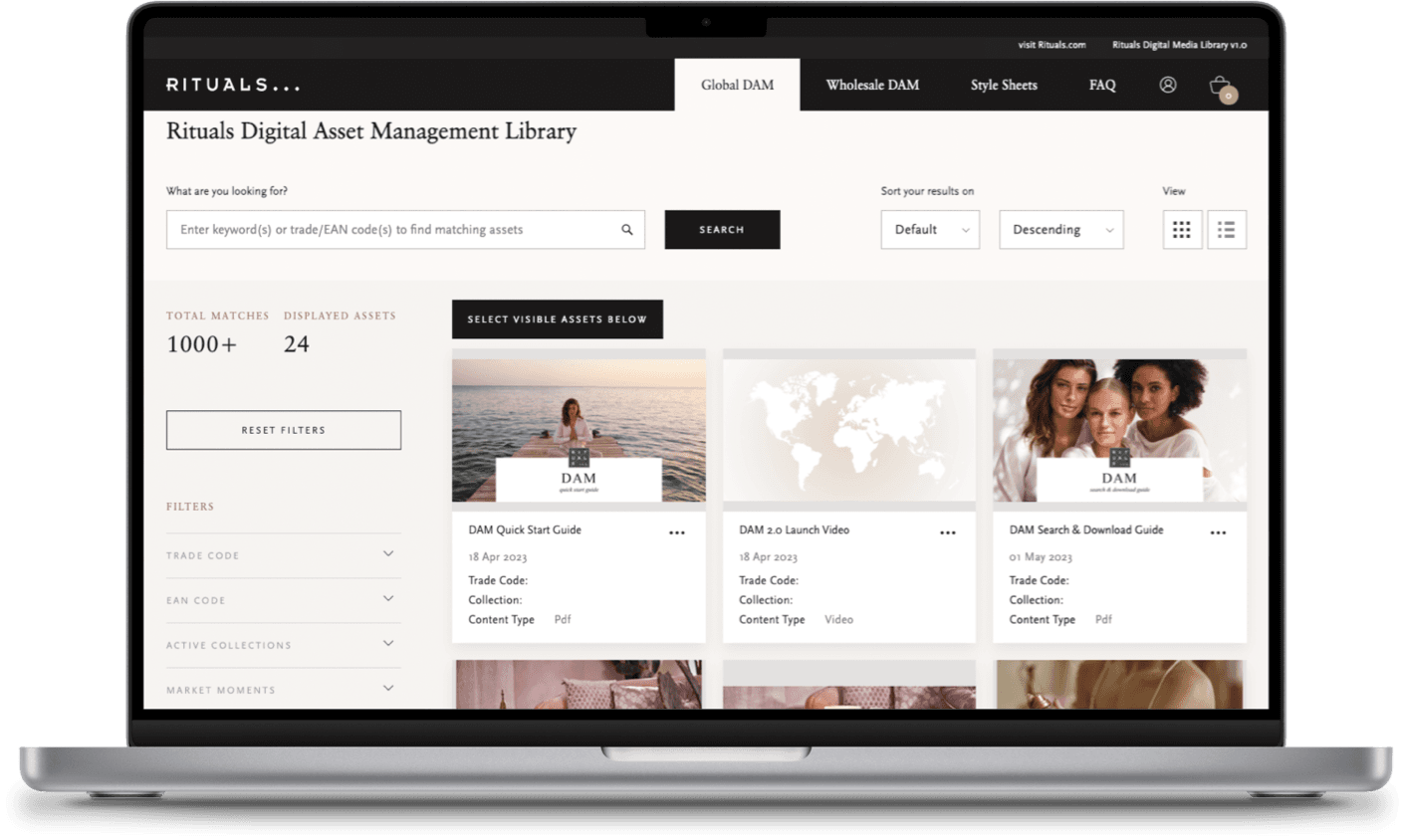
Task: Open the user account profile icon
Action: click(x=1167, y=86)
